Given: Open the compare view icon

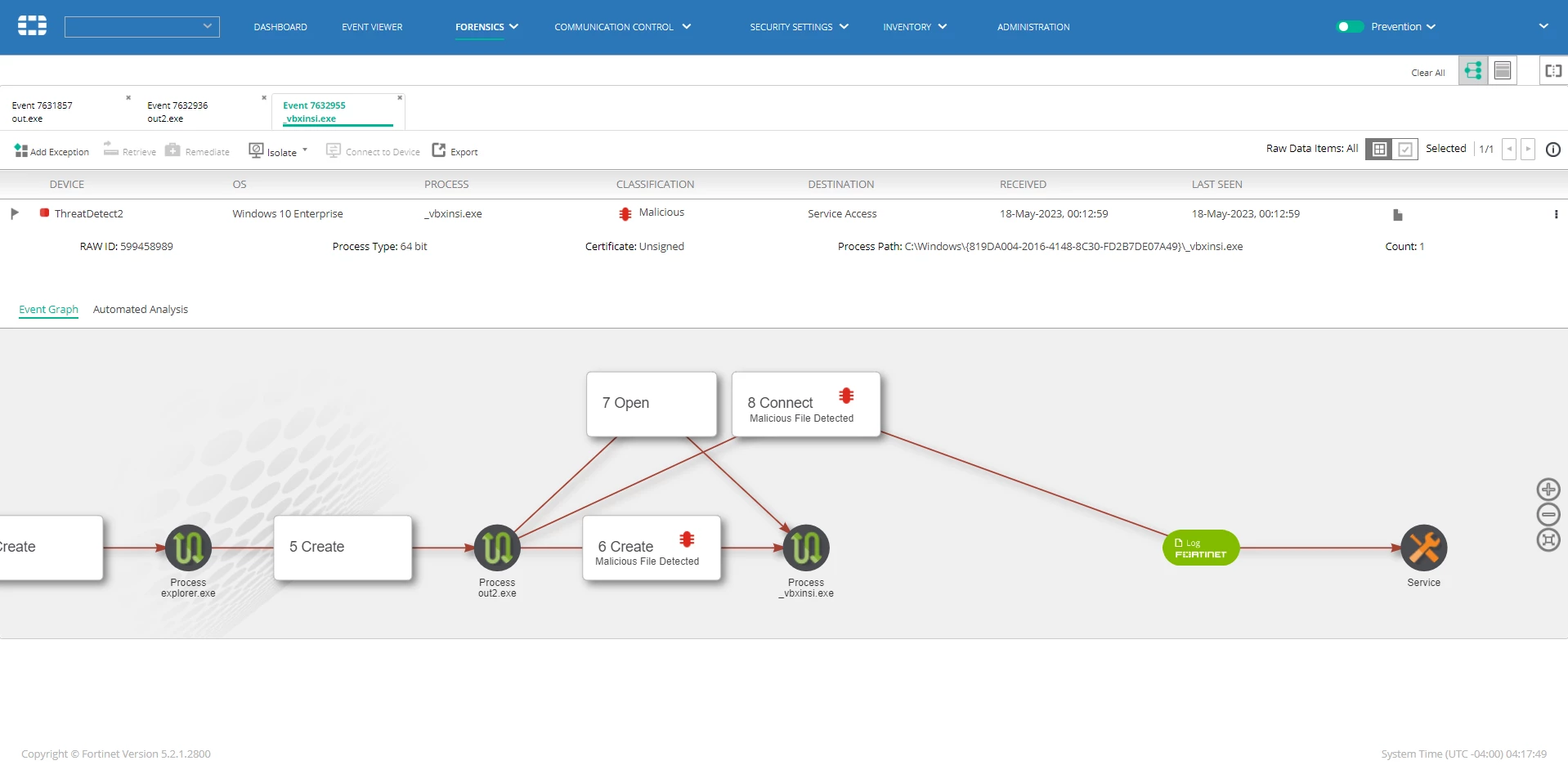Looking at the screenshot, I should (x=1553, y=71).
